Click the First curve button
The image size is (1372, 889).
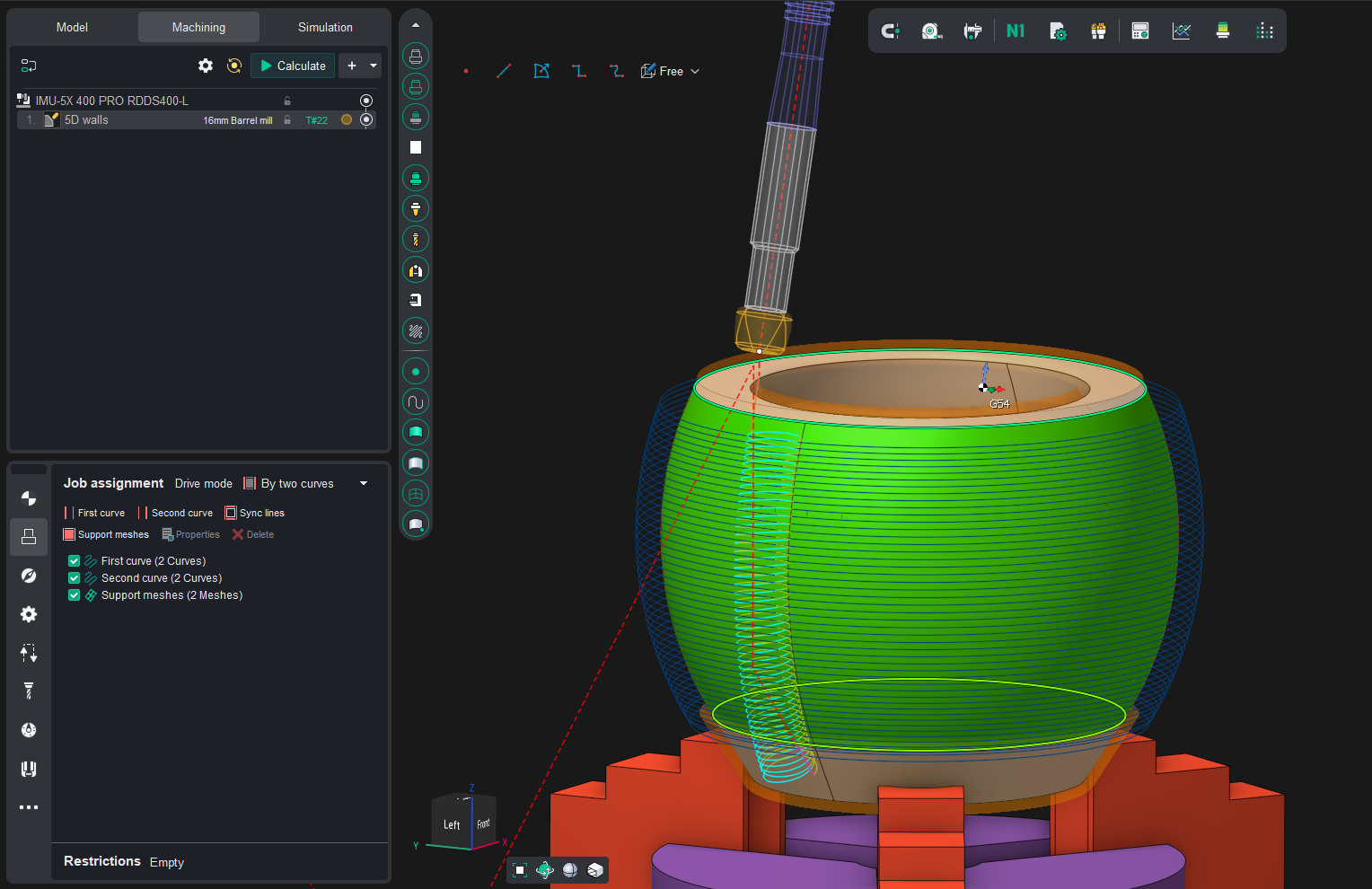(94, 513)
